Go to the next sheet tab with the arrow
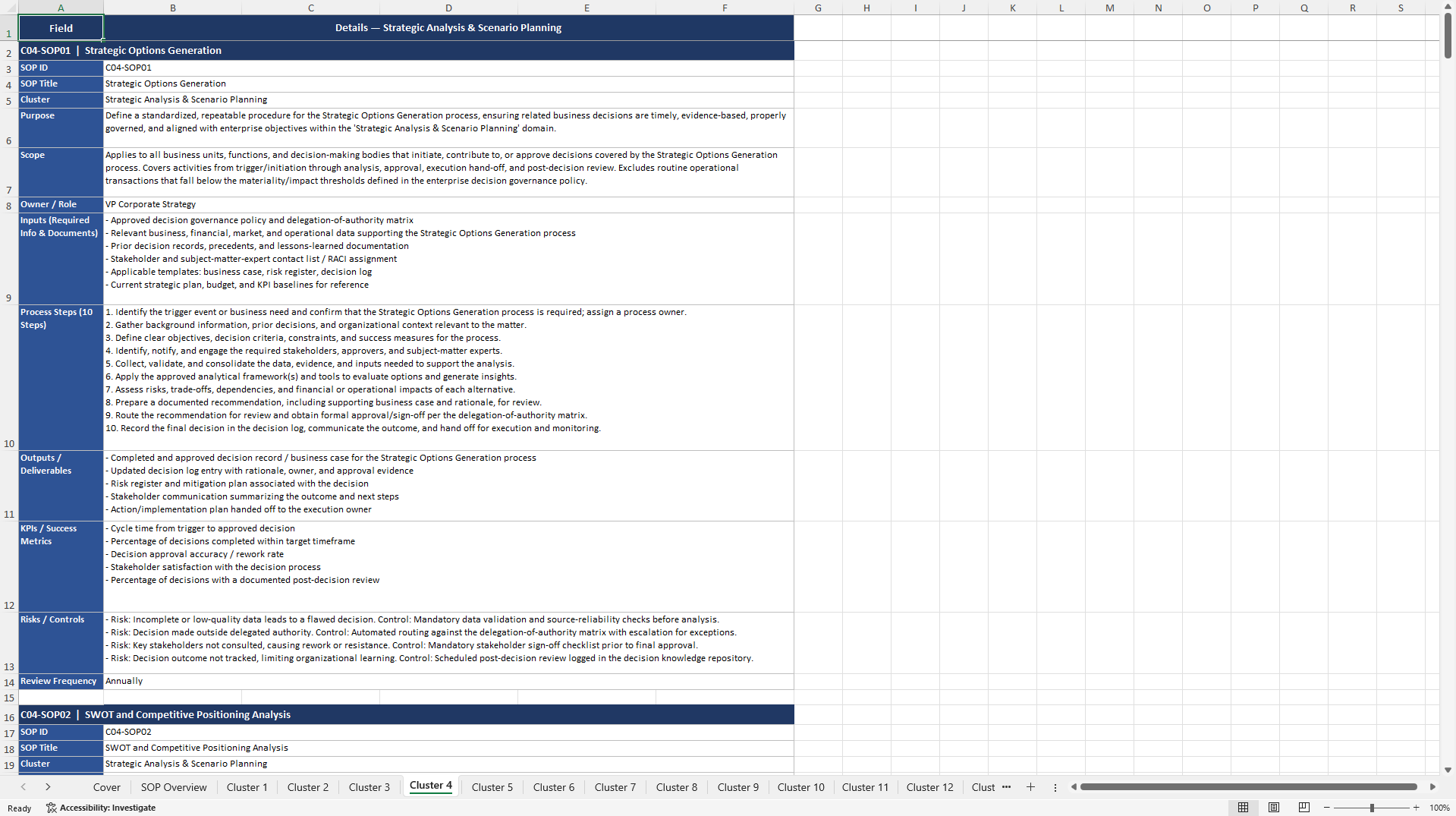This screenshot has width=1456, height=816. 48,787
